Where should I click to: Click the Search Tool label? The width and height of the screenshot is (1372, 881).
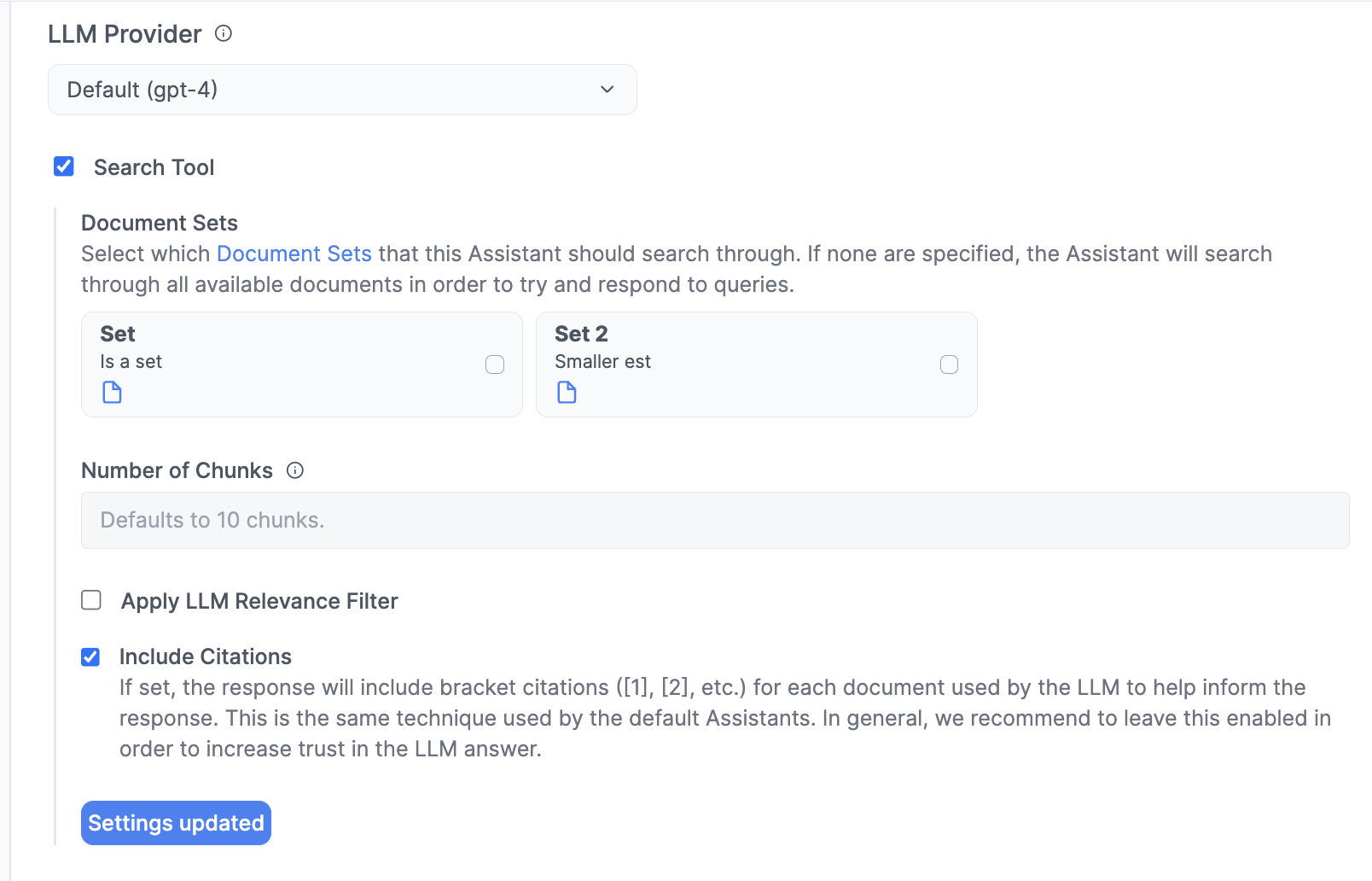tap(154, 167)
